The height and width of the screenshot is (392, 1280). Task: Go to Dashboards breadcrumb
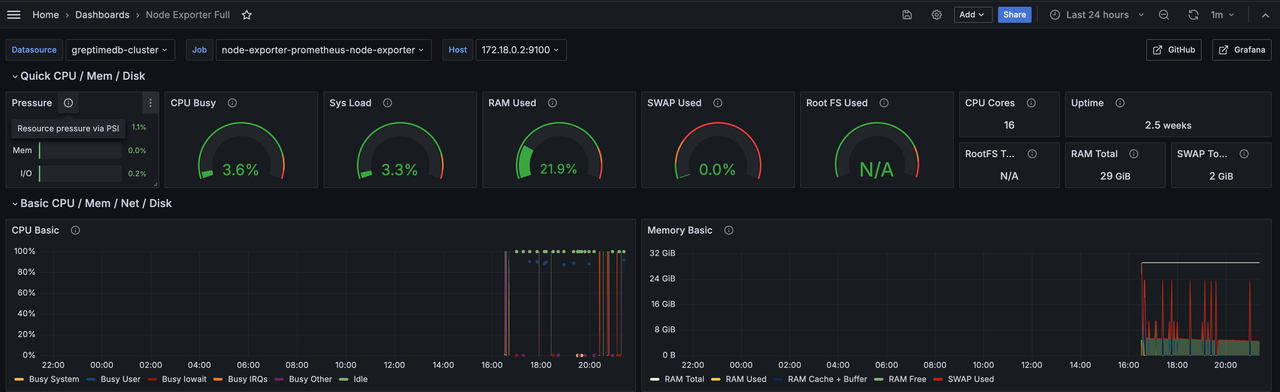[102, 15]
